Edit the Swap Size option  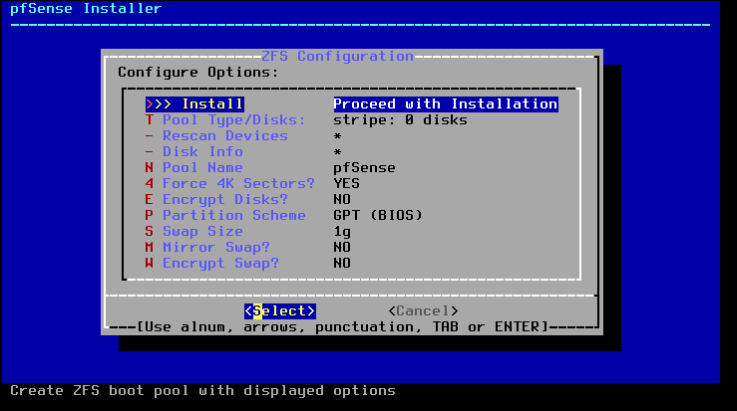click(x=203, y=232)
